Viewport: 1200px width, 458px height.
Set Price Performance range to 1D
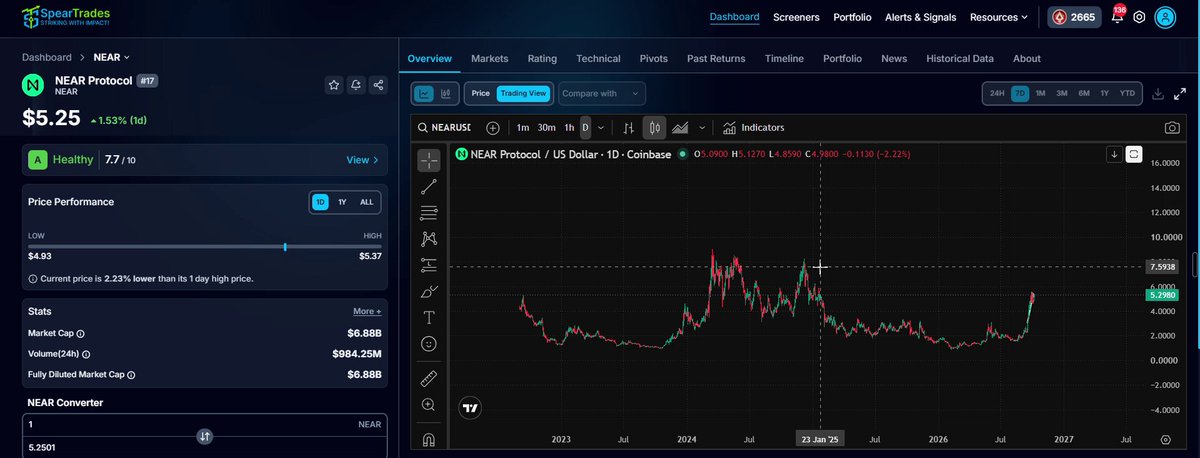(x=320, y=202)
